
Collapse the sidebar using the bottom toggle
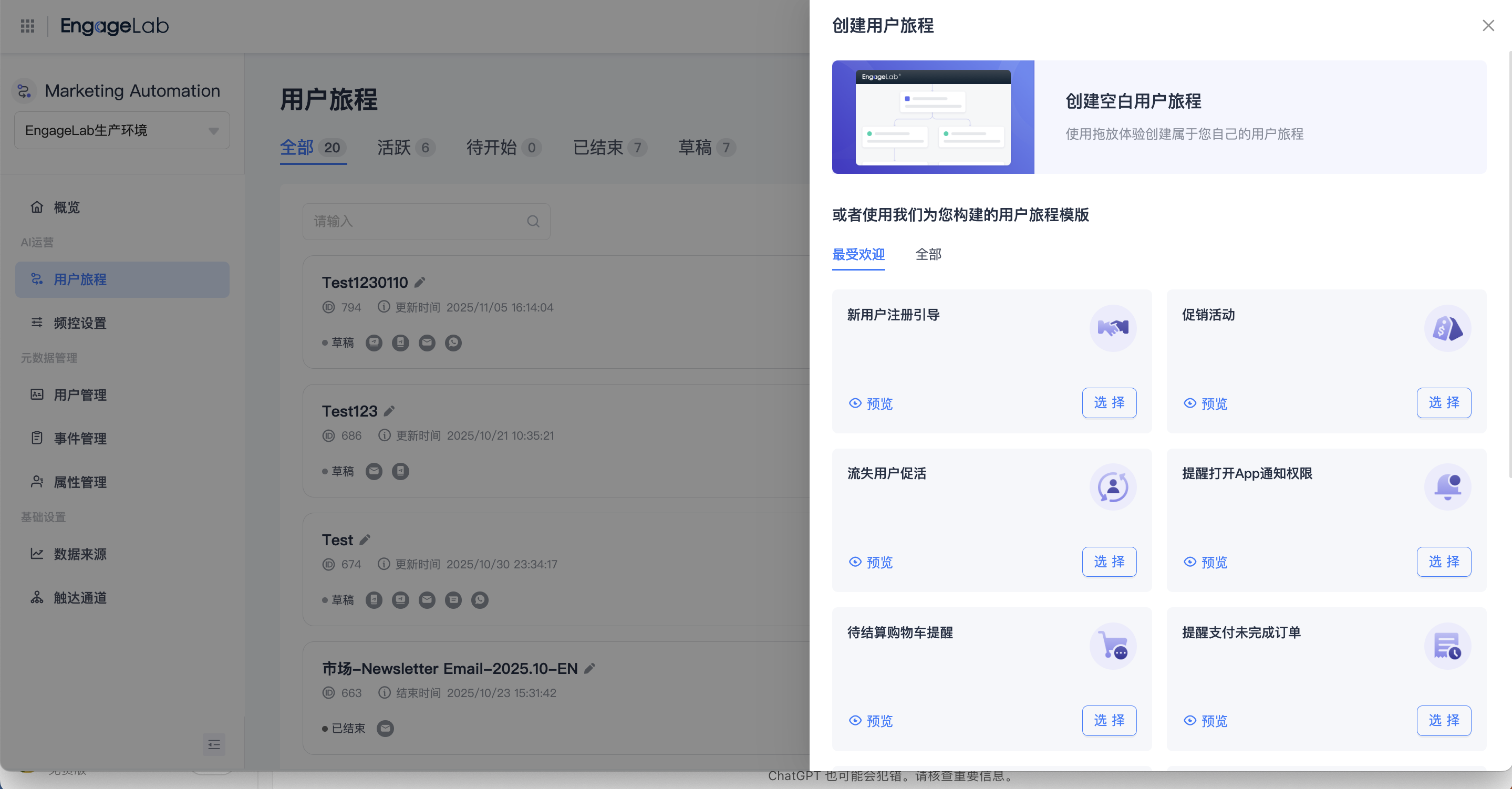click(x=214, y=744)
